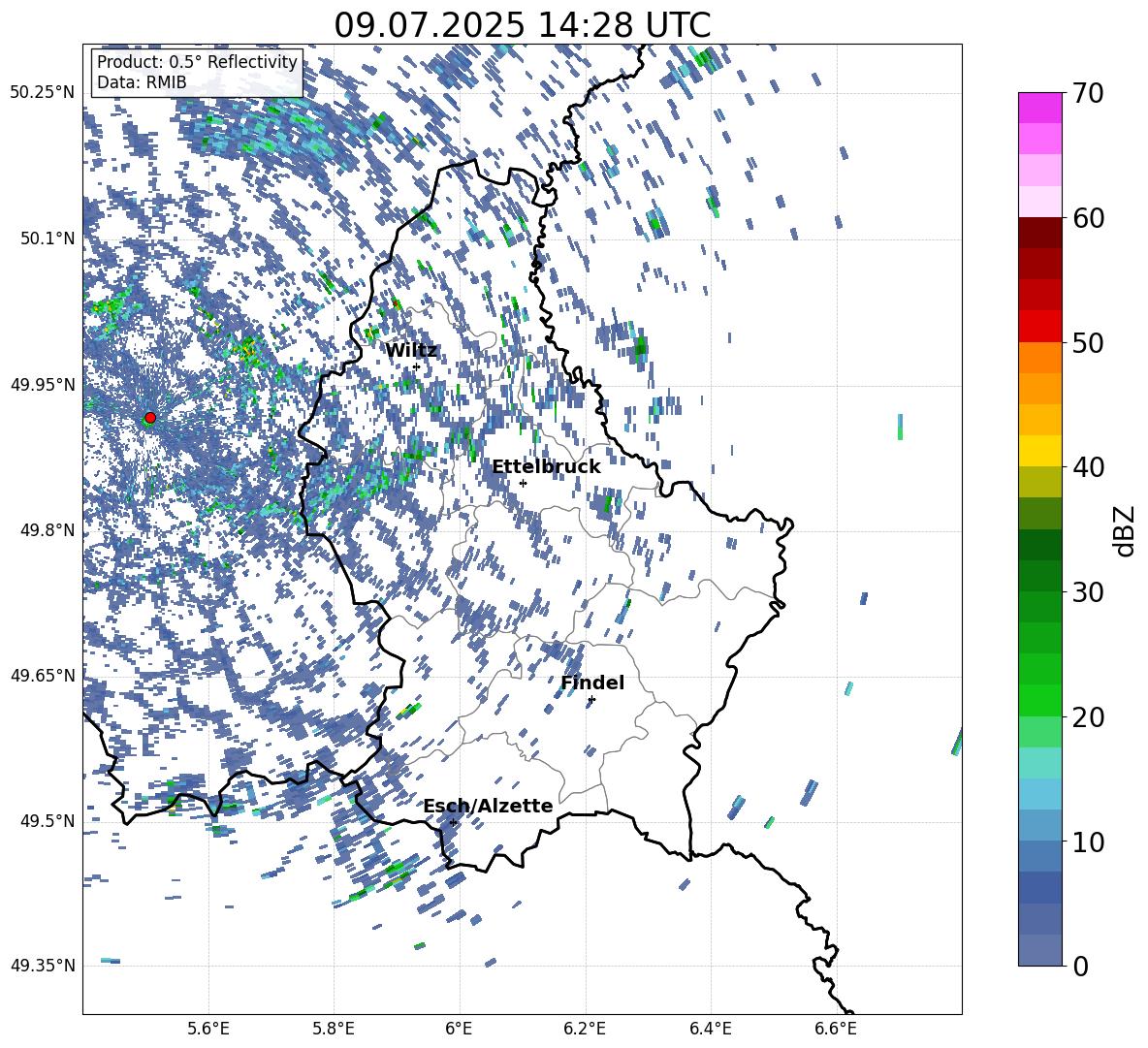Click the Product: 0.5° Reflectivity text
Viewport: 1148px width, 1048px height.
(197, 61)
